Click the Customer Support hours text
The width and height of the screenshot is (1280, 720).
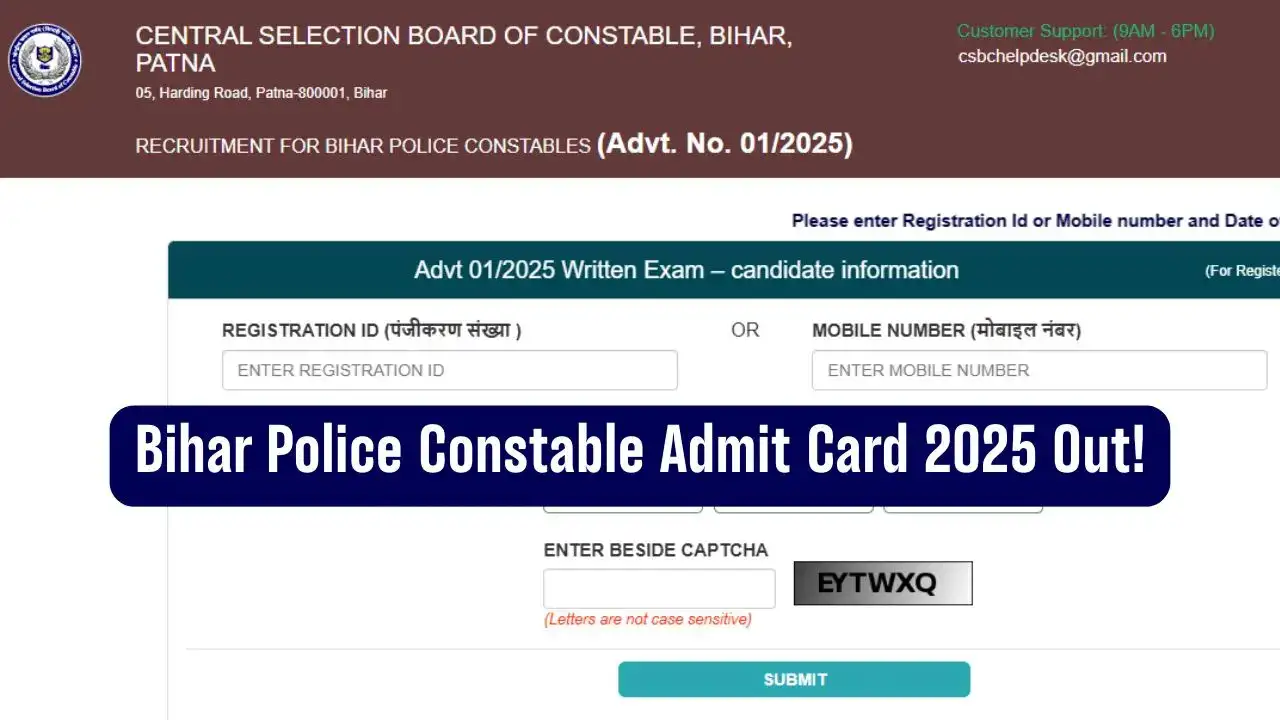click(1085, 31)
